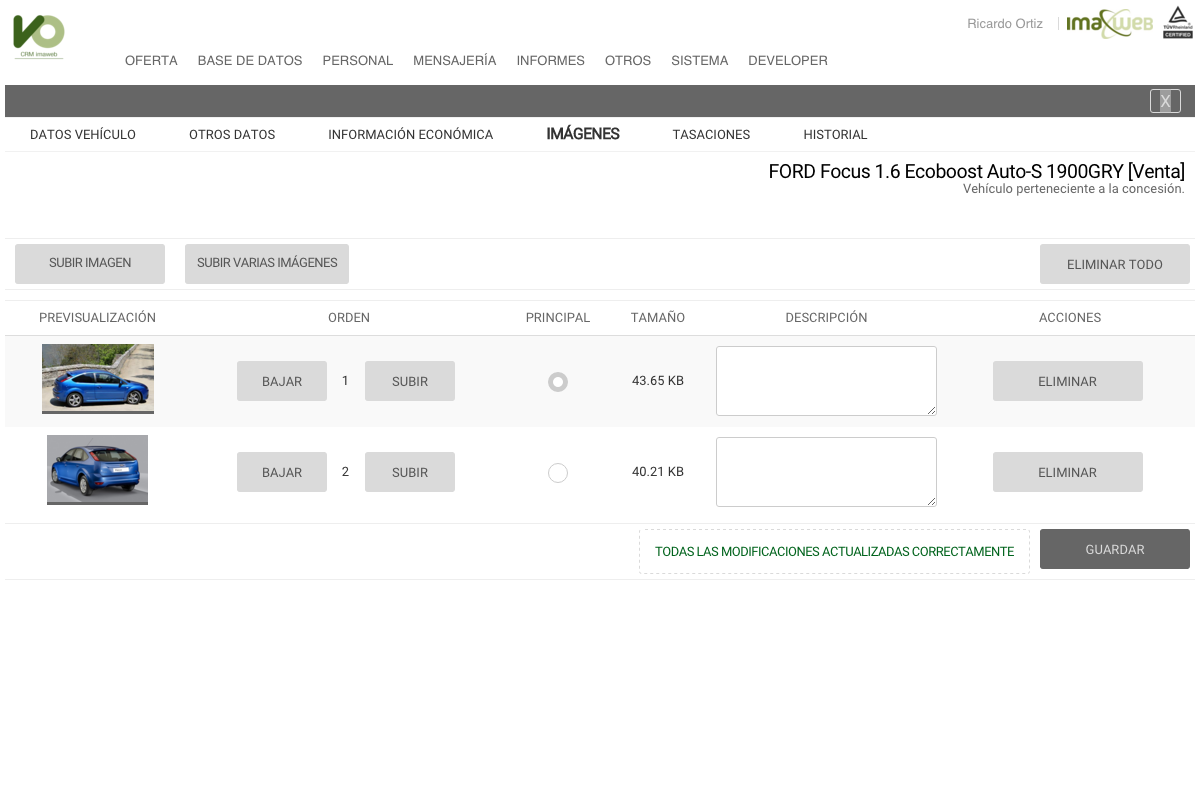Screen dimensions: 1200x786
Task: Click the ORDEN column header
Action: click(349, 318)
